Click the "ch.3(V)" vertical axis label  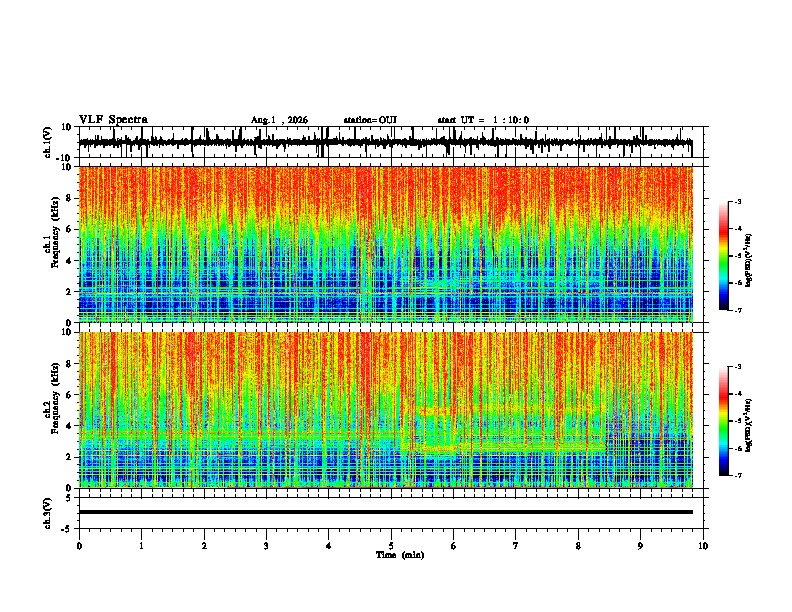48,513
